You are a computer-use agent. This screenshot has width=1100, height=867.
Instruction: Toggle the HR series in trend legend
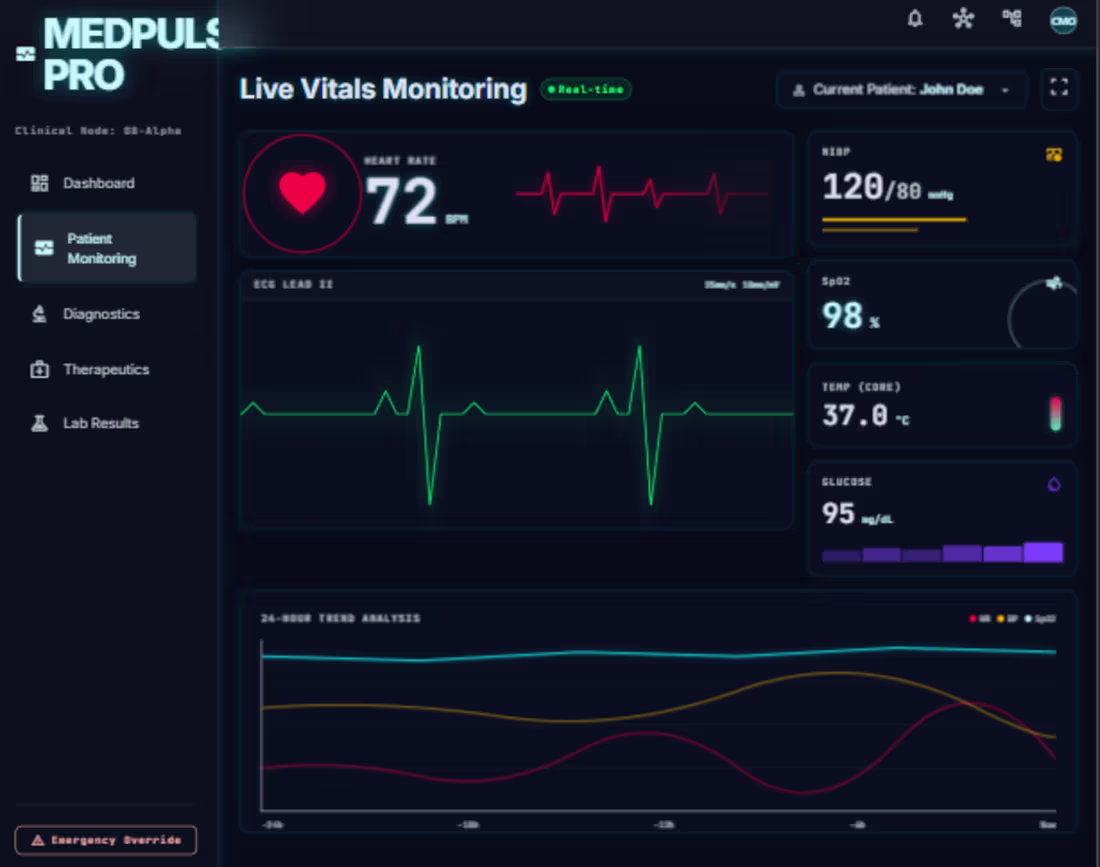[979, 619]
